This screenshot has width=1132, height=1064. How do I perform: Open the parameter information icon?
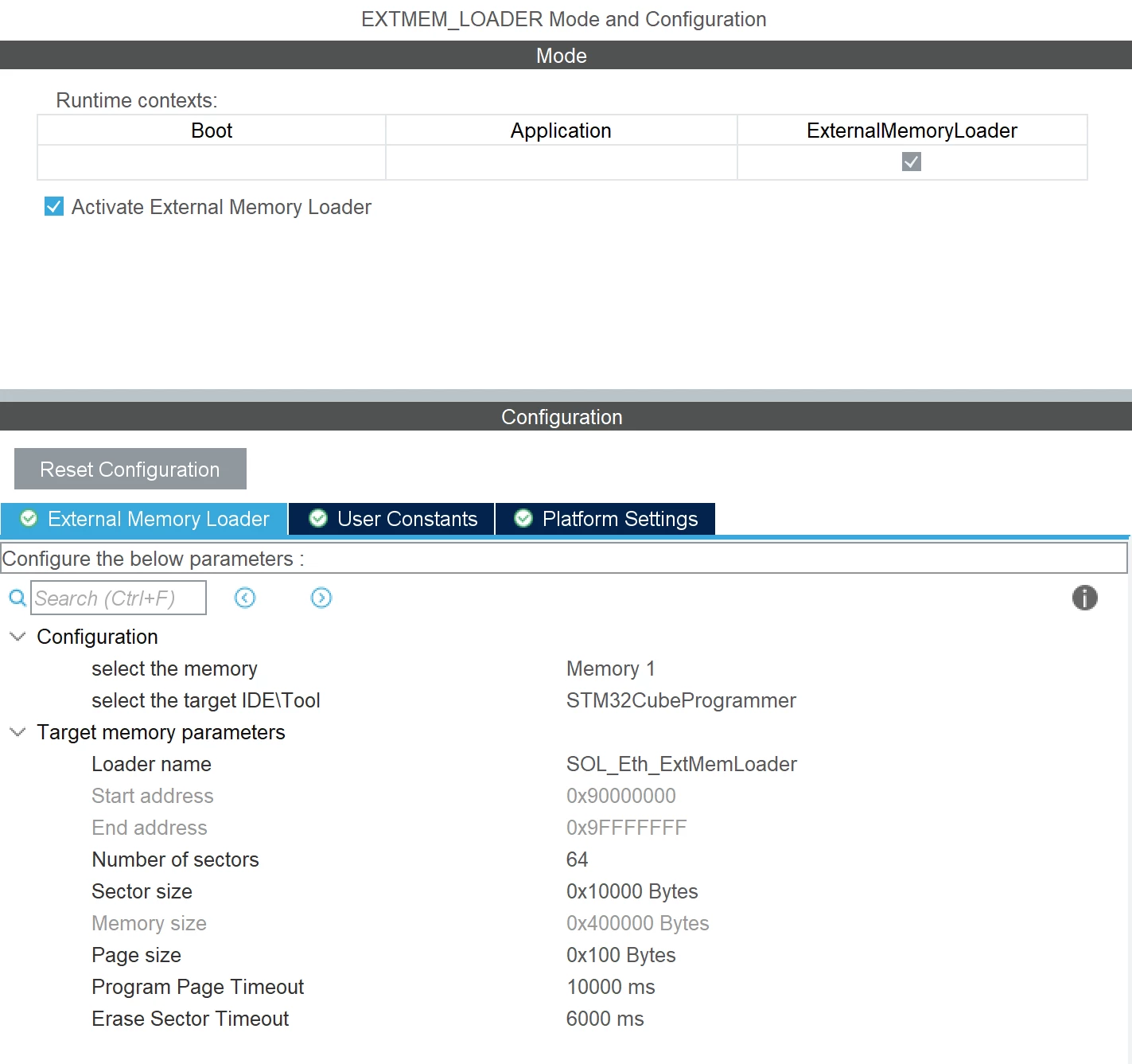click(x=1084, y=598)
